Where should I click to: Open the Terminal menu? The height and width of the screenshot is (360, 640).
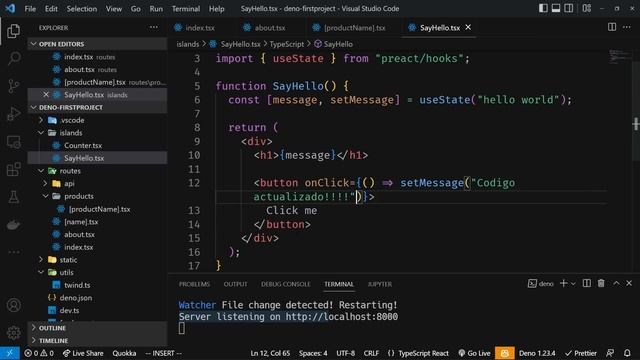coord(186,9)
